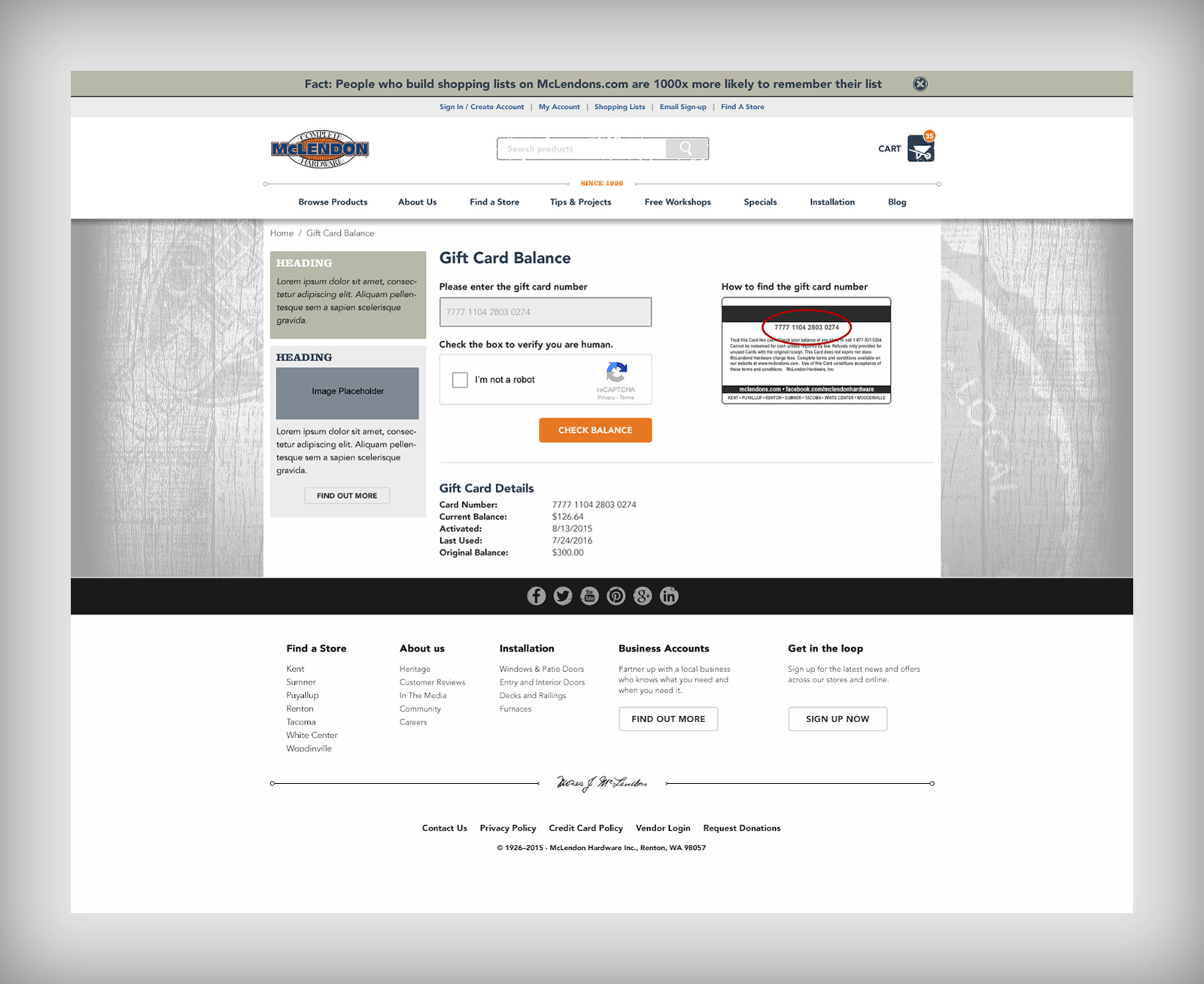Open In The Media footer link
Screen dimensions: 1204x984
click(423, 696)
